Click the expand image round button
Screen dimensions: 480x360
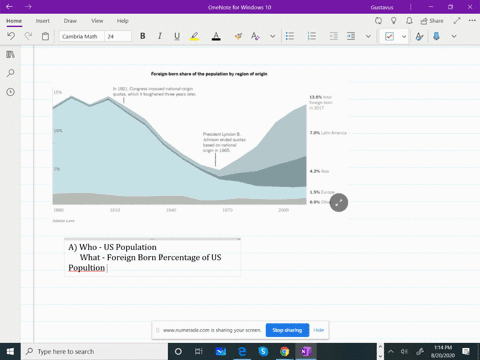(x=339, y=202)
